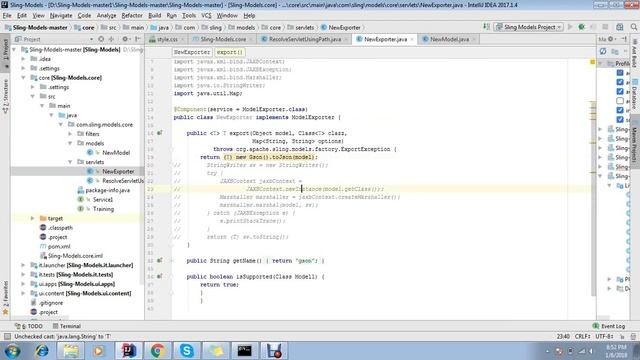
Task: Toggle the last checkbox in the Profiles list
Action: [x=620, y=120]
